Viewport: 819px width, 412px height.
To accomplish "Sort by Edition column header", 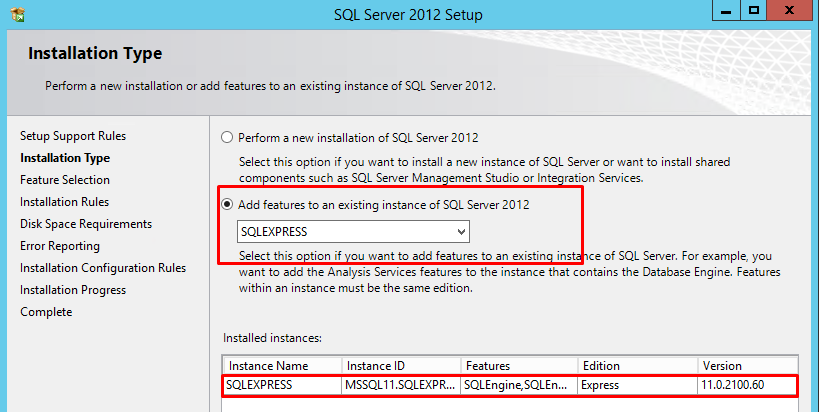I will point(638,366).
